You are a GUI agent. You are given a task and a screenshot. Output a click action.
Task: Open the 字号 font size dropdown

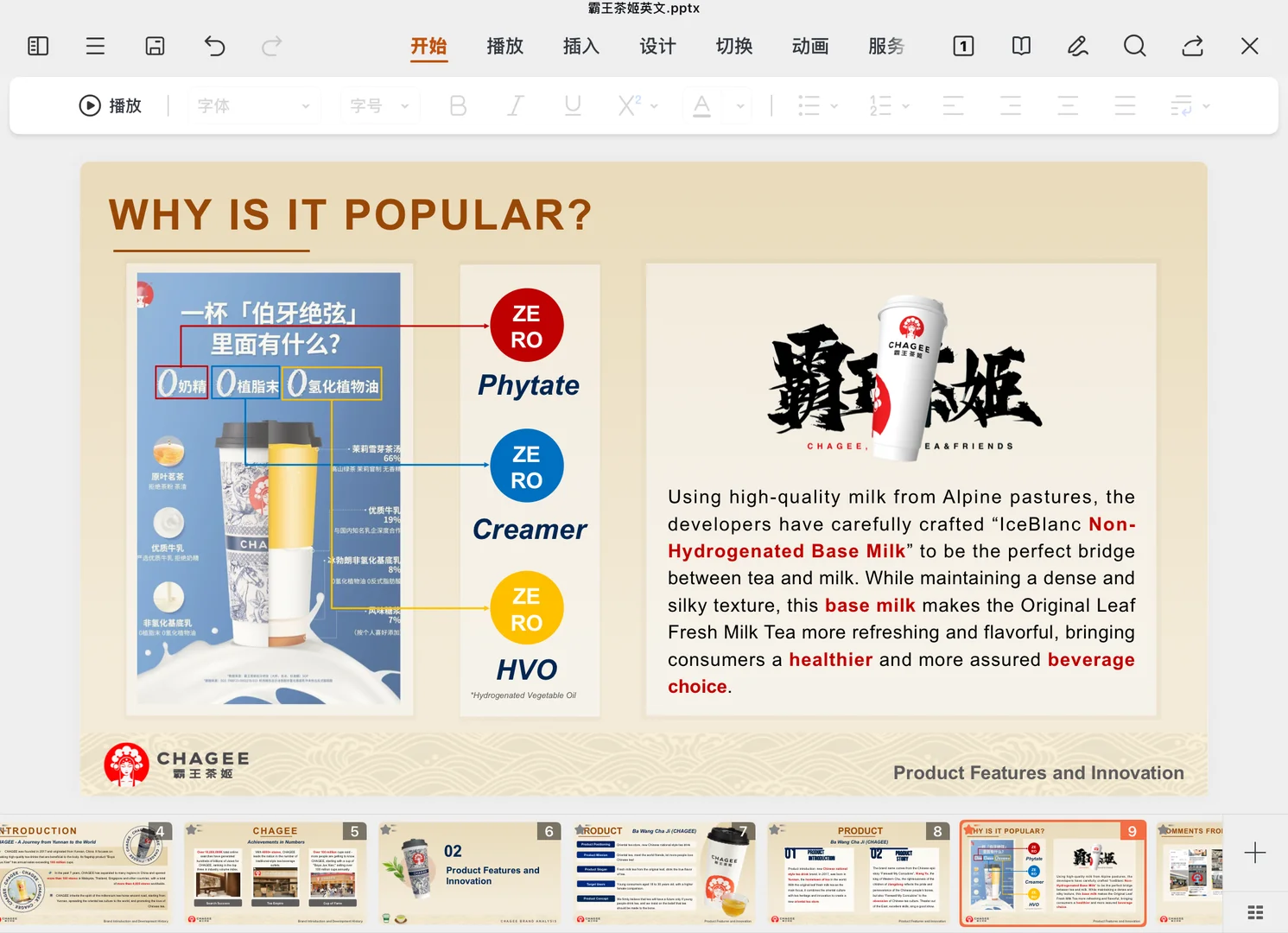coord(379,105)
